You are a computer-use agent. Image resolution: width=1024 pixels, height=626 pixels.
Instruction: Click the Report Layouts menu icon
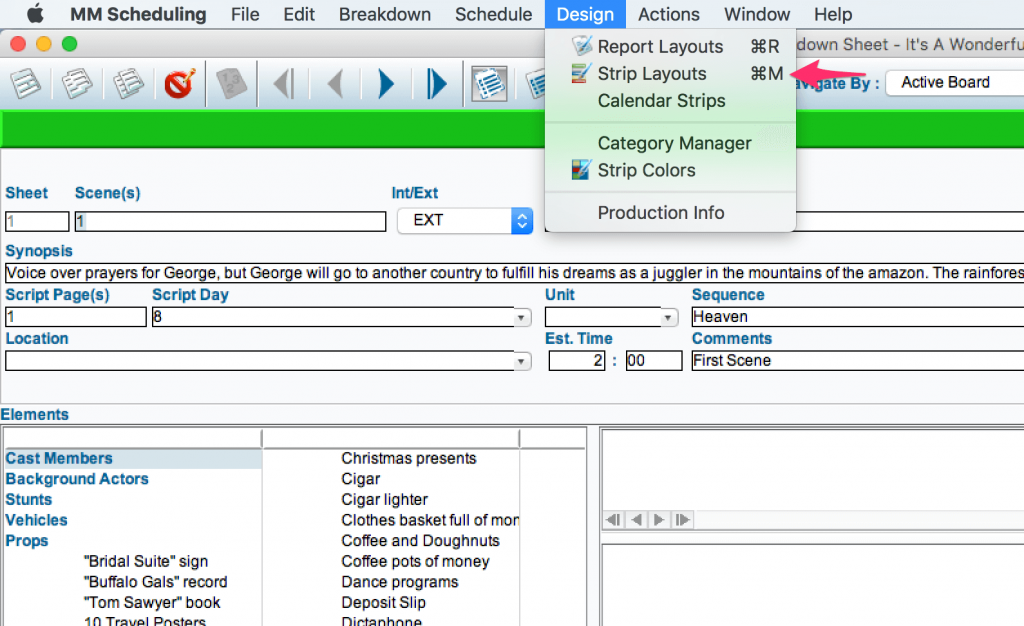point(582,46)
